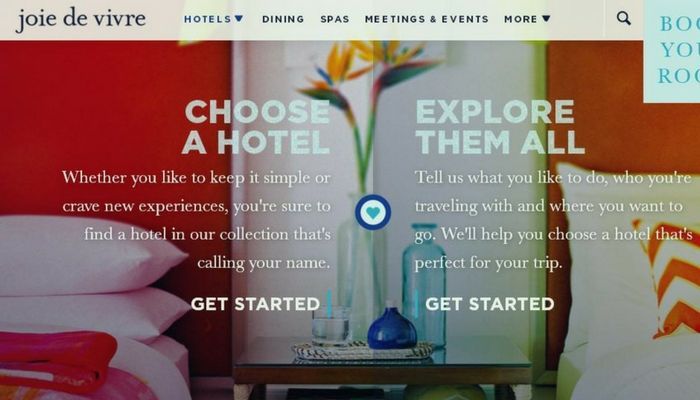The width and height of the screenshot is (700, 400).
Task: Click the Explore Them All description paragraph
Action: (554, 220)
